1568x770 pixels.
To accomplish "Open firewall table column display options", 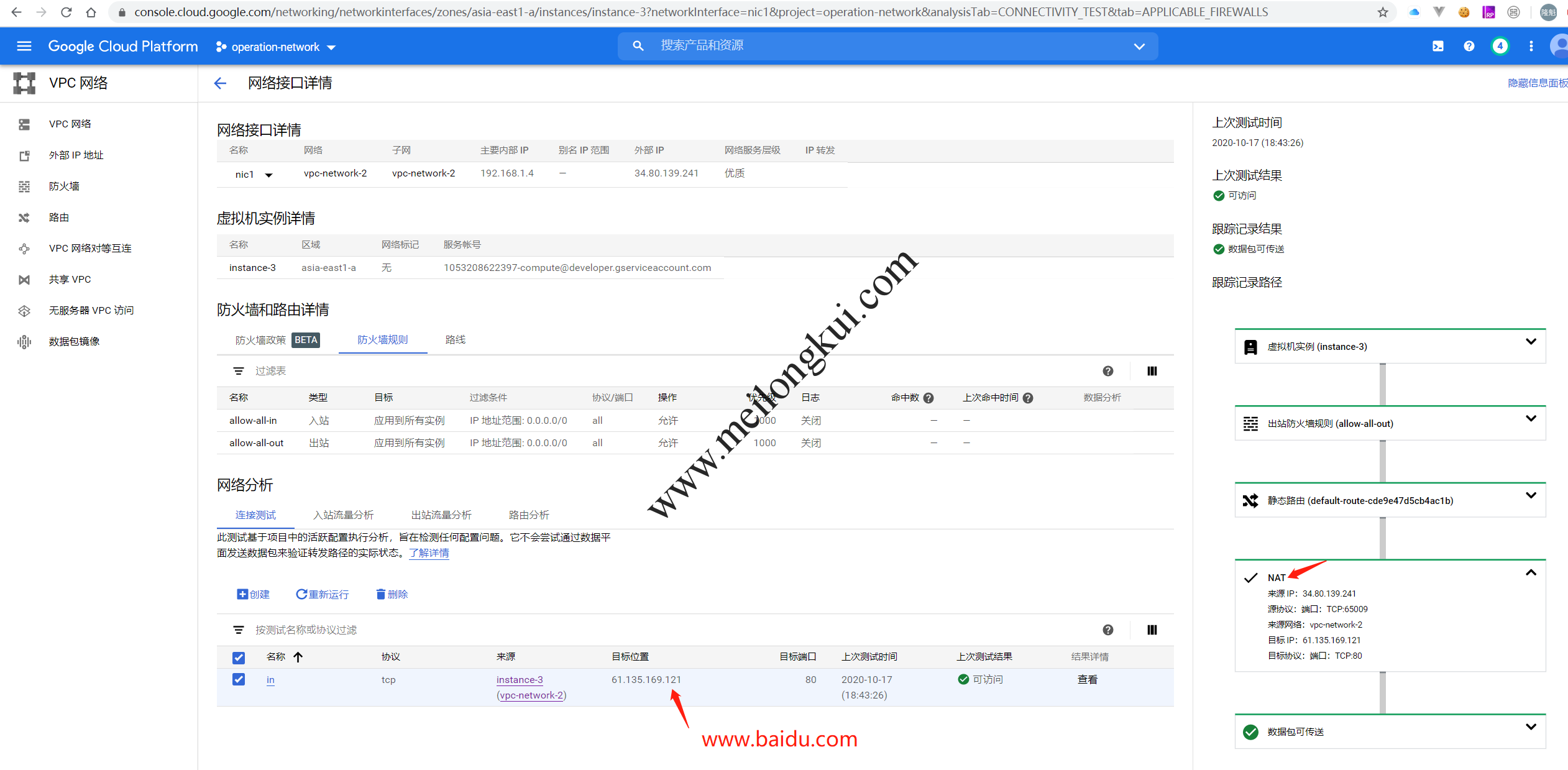I will pyautogui.click(x=1152, y=371).
